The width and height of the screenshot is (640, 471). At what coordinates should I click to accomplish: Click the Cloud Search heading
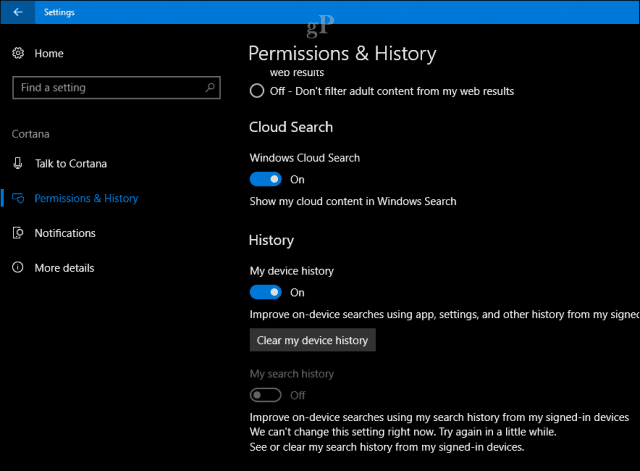tap(291, 127)
